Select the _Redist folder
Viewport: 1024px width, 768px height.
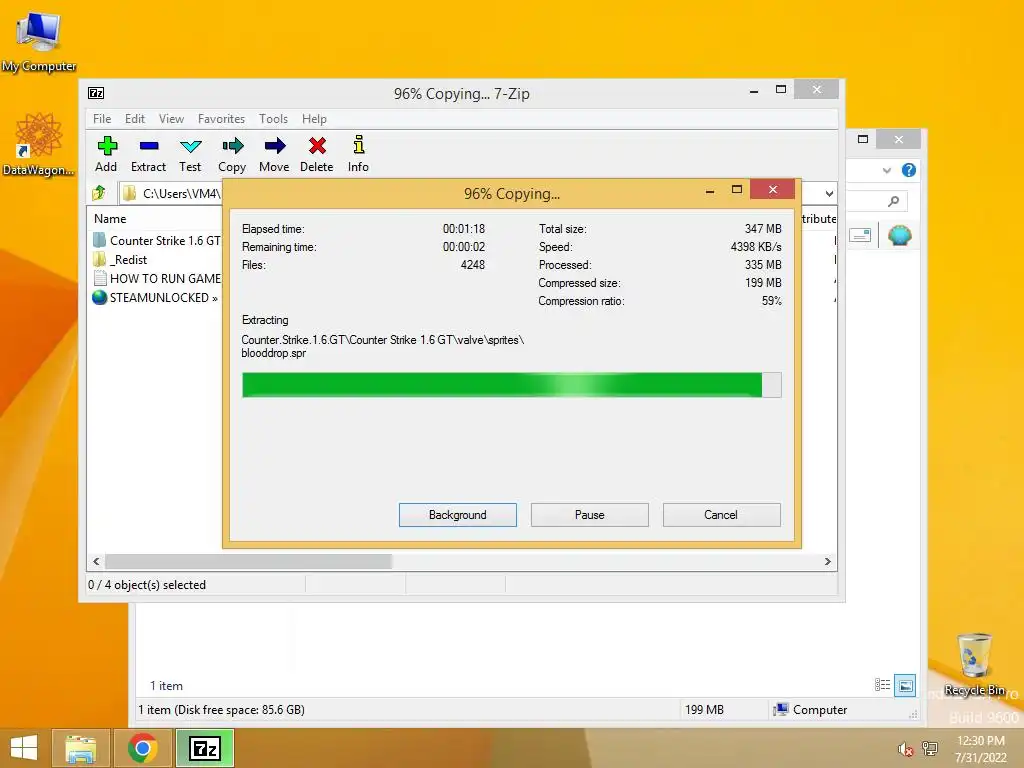coord(120,259)
